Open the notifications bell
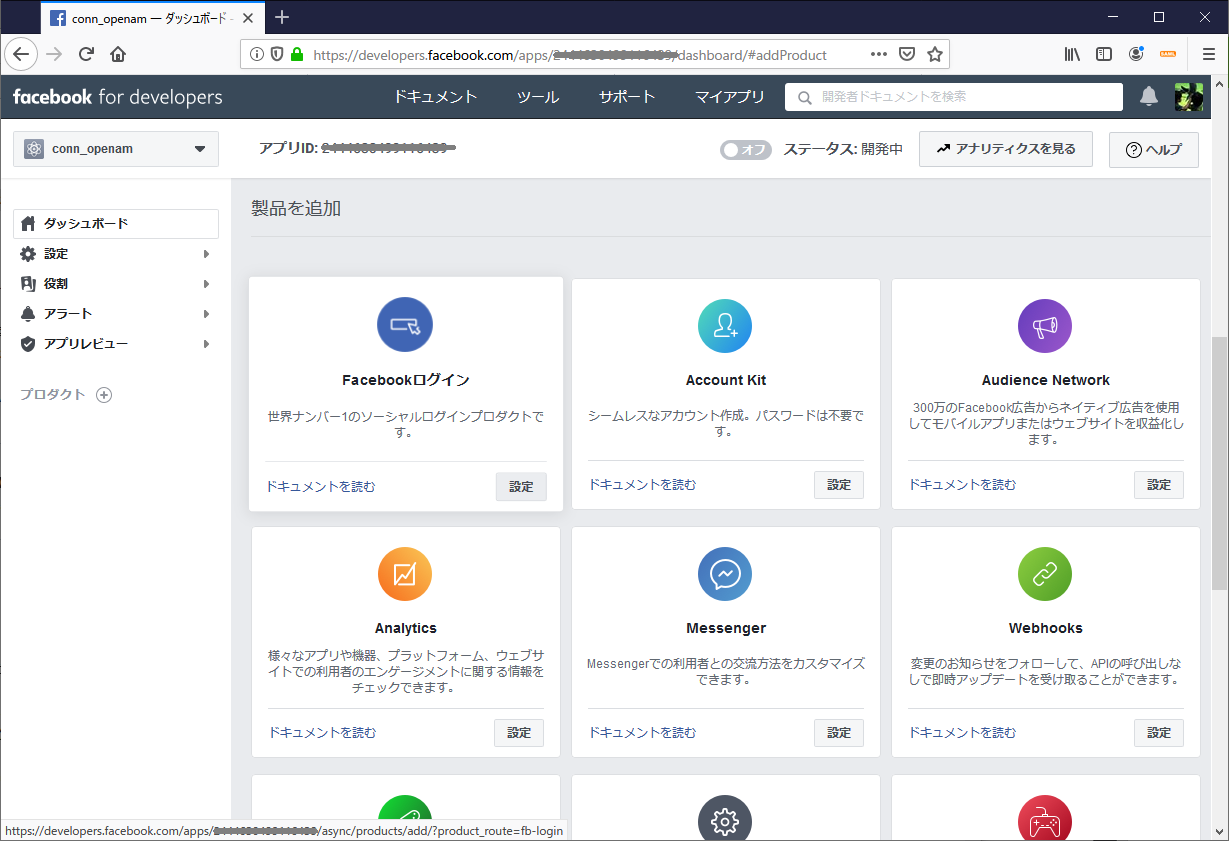Viewport: 1229px width, 841px height. 1148,96
